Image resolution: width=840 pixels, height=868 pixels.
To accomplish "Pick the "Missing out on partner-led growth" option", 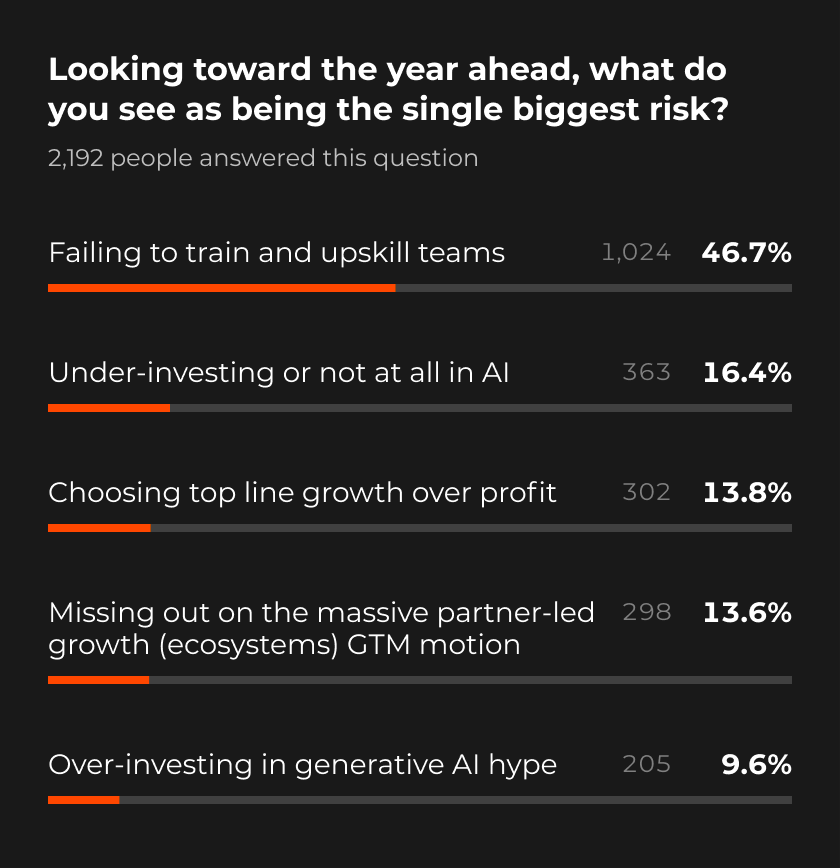I will click(321, 628).
